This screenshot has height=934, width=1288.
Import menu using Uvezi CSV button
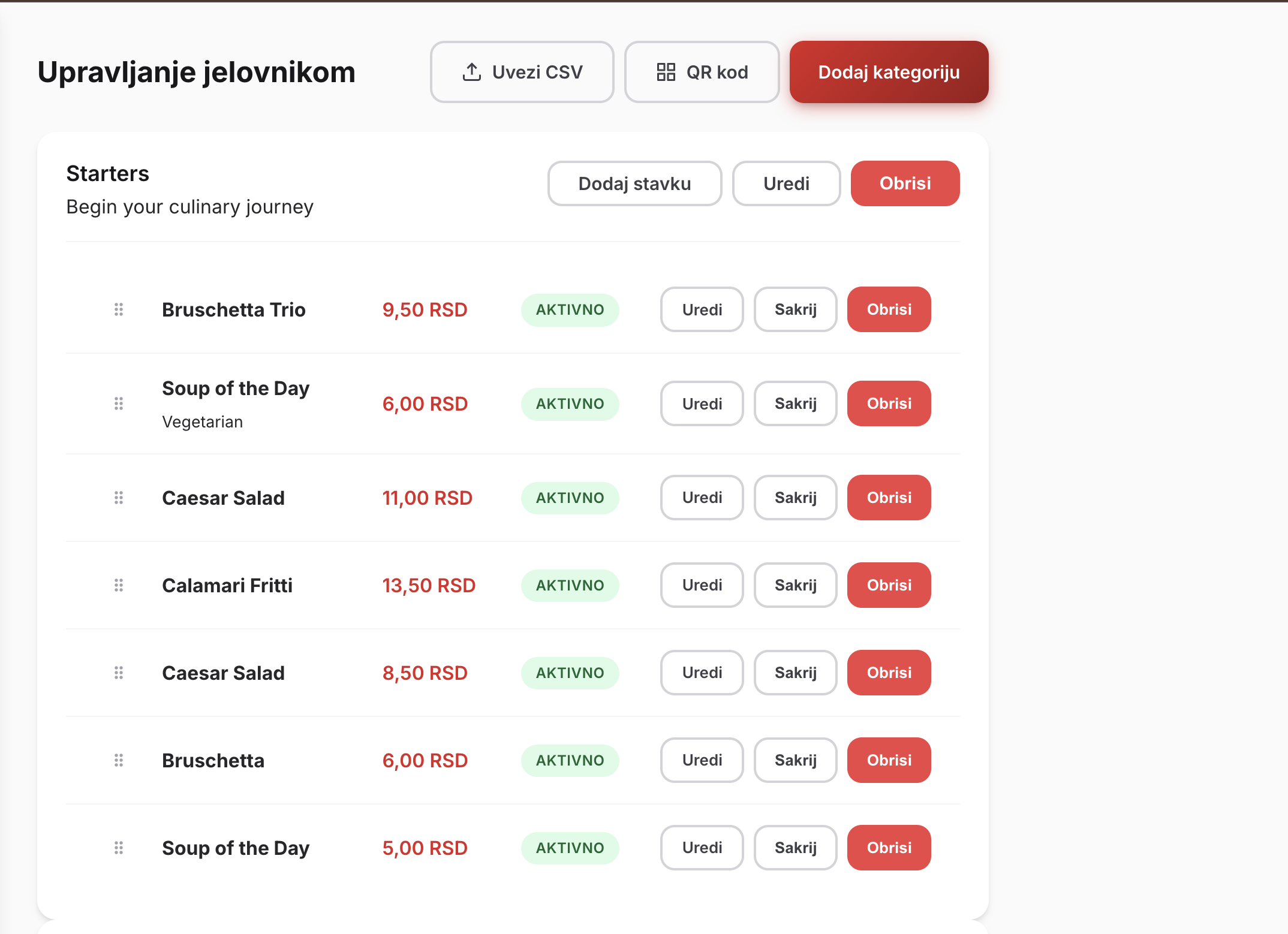522,72
